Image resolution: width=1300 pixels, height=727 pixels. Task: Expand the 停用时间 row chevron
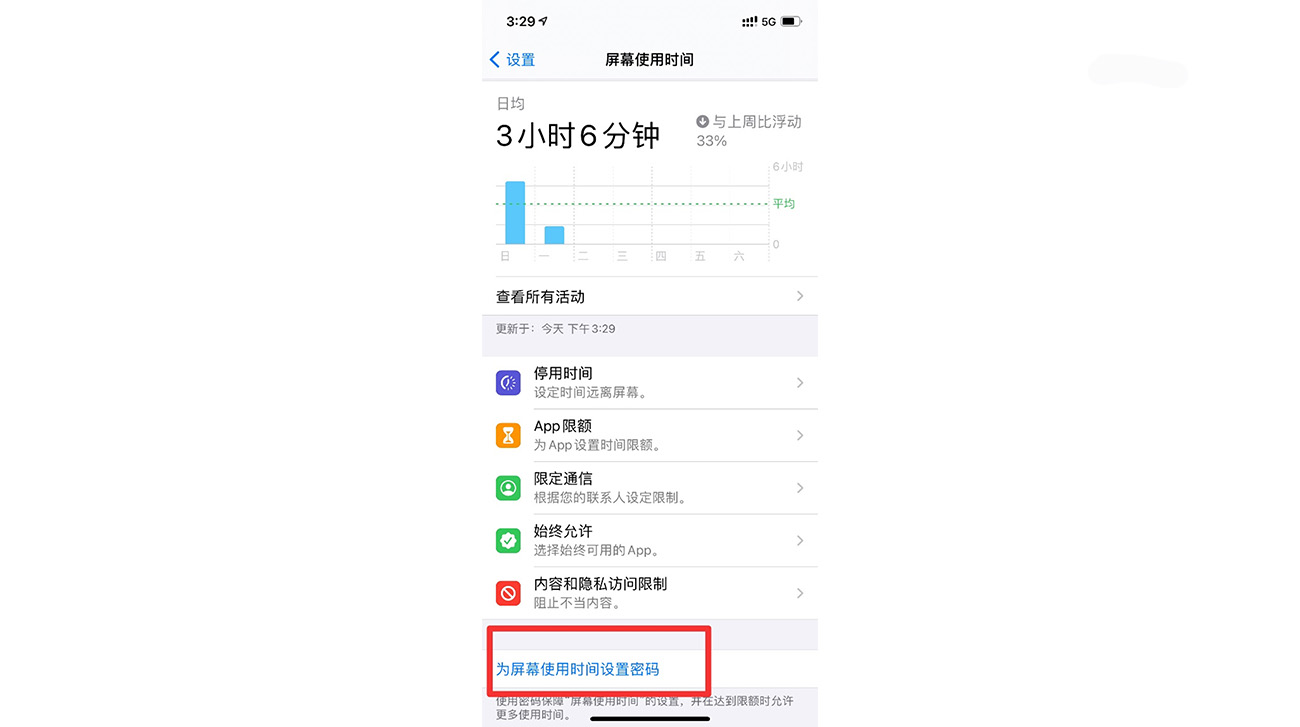pos(800,382)
